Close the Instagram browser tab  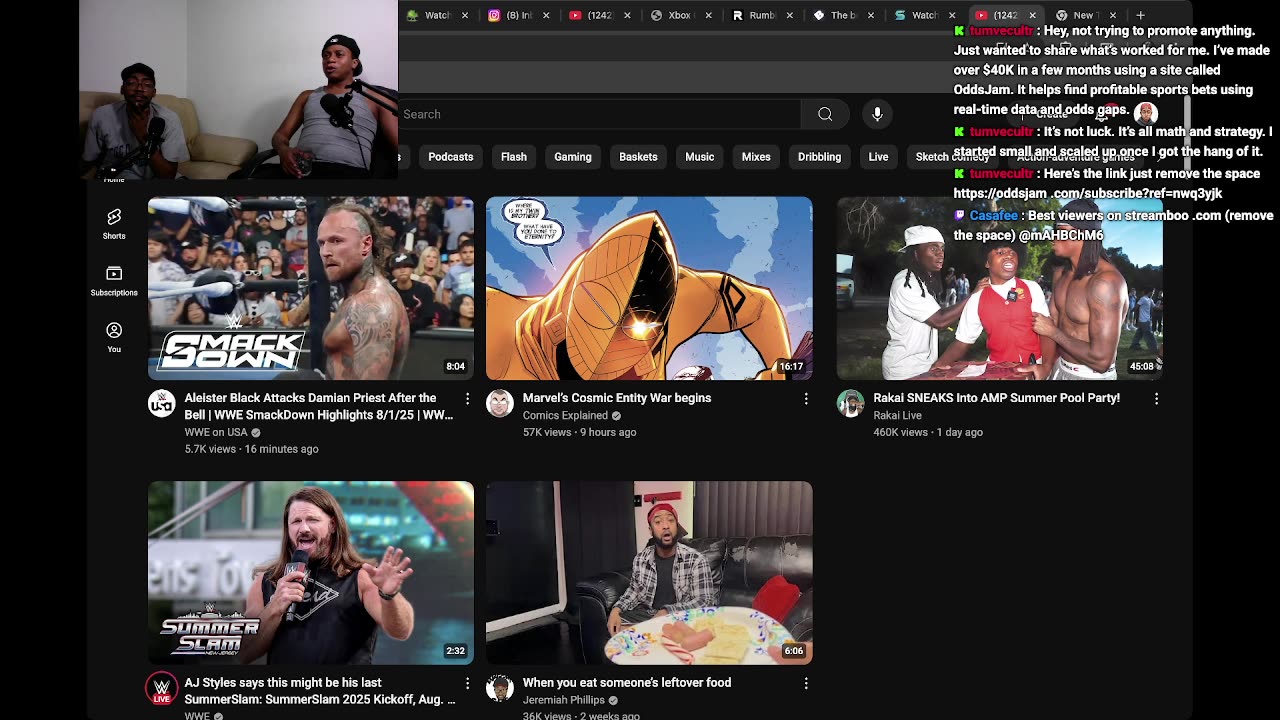[546, 15]
